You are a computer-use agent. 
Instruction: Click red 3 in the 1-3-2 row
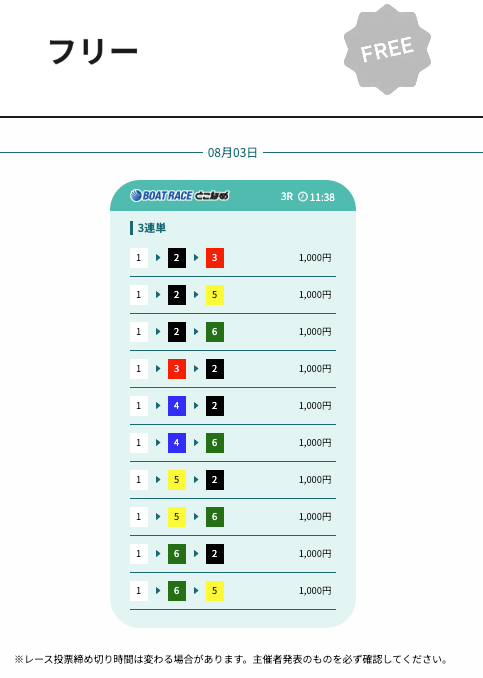click(x=177, y=369)
